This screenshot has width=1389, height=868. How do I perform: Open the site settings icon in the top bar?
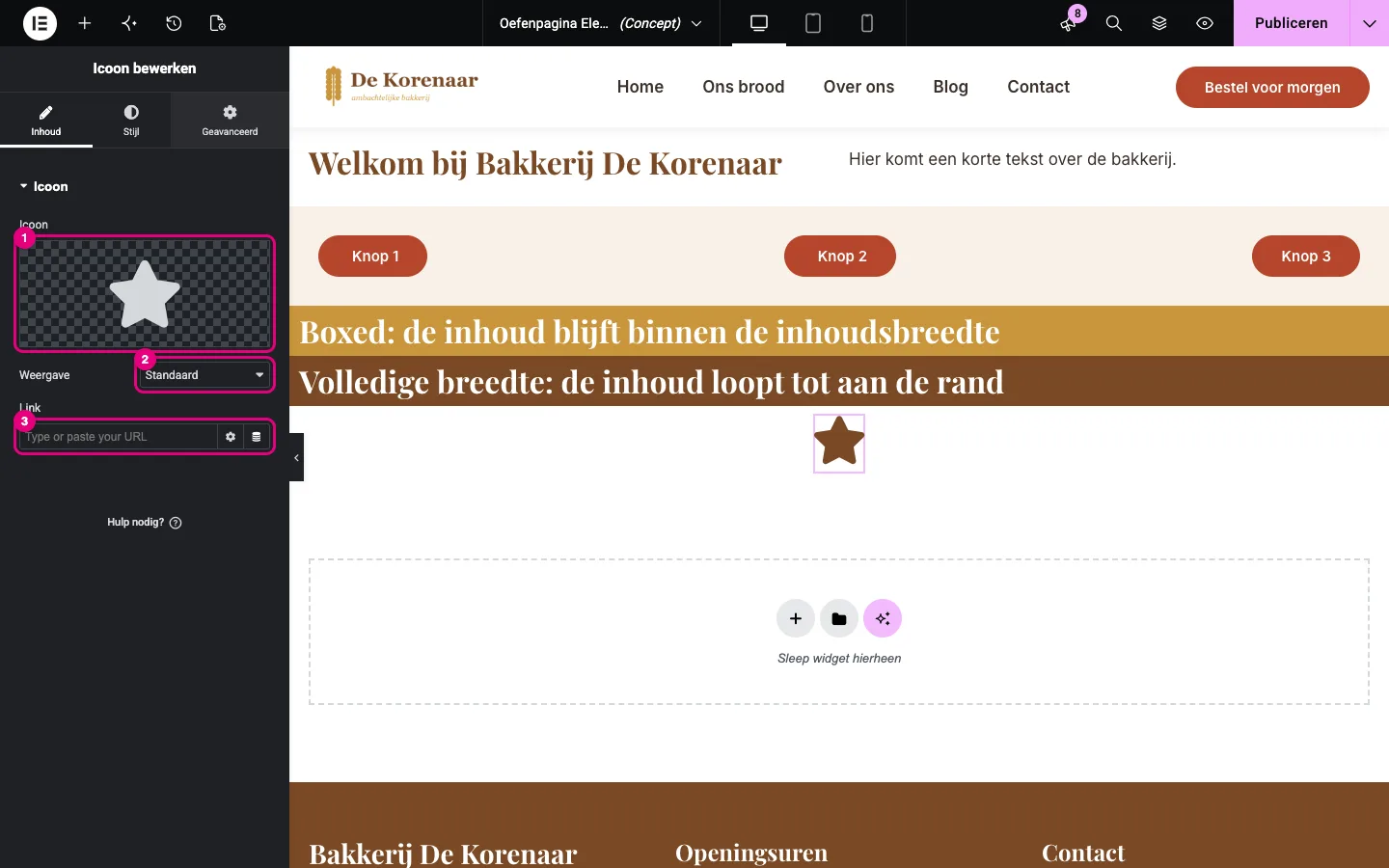pyautogui.click(x=129, y=23)
